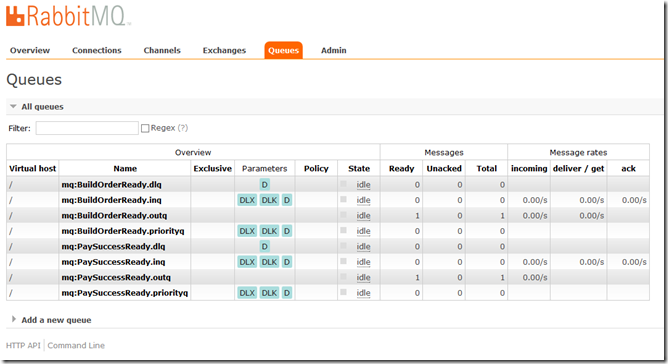Image resolution: width=668 pixels, height=364 pixels.
Task: Click the incoming column header
Action: pos(529,168)
